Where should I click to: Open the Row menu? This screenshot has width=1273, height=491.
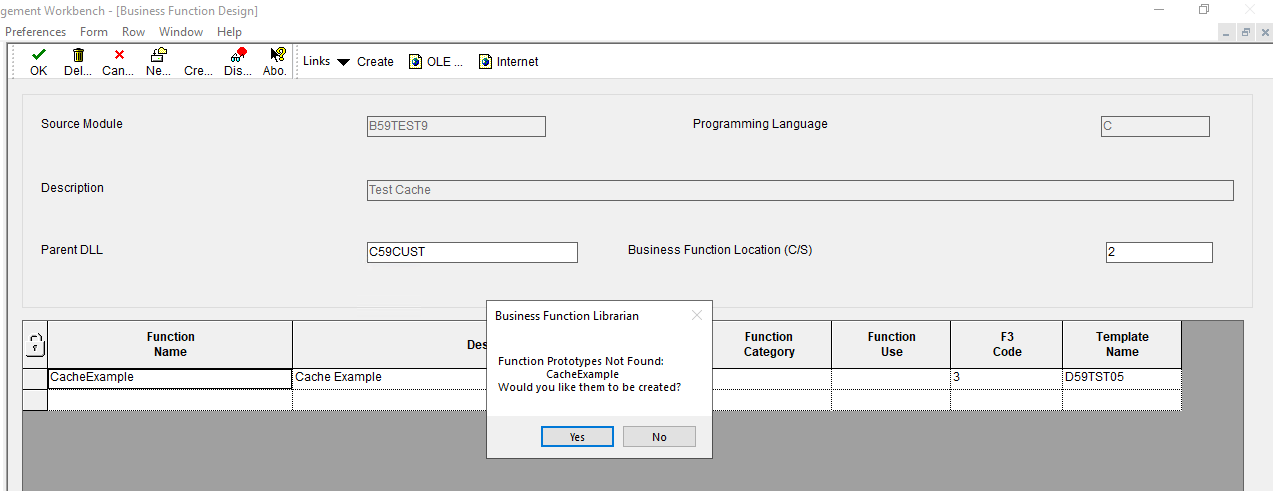(x=133, y=32)
